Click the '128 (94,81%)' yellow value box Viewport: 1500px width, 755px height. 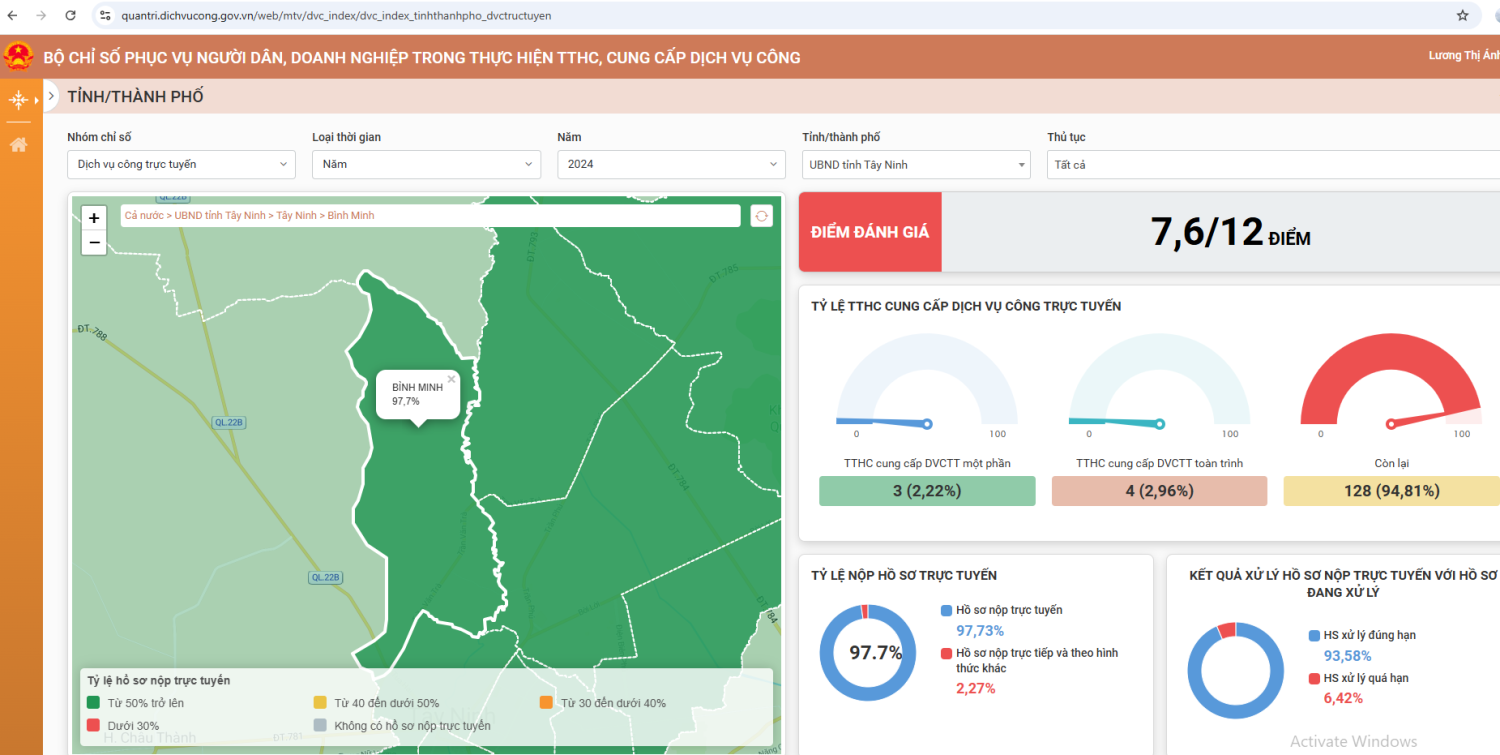click(1391, 491)
